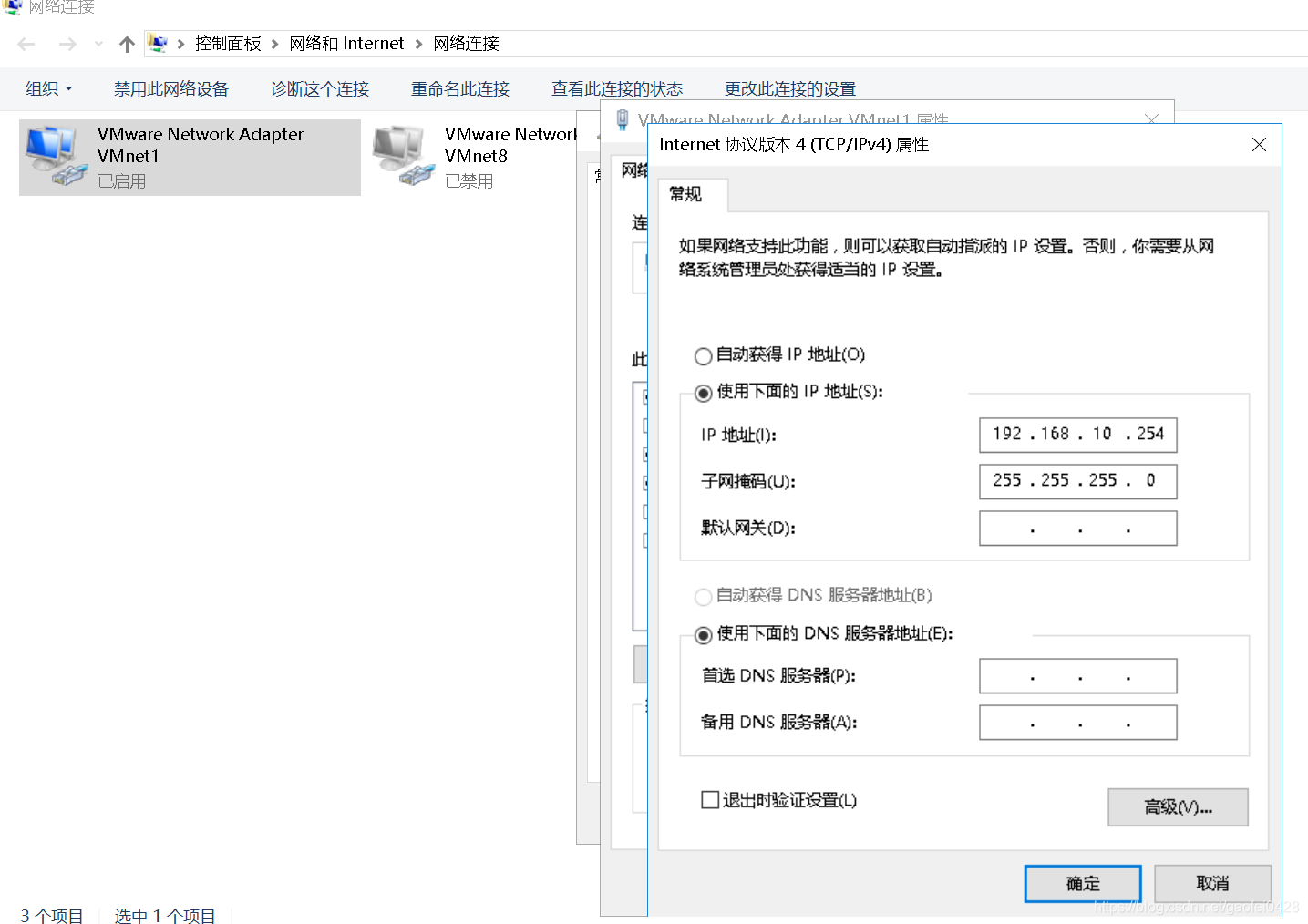This screenshot has width=1308, height=924.
Task: Click 网络连接 in the breadcrumb
Action: click(467, 44)
